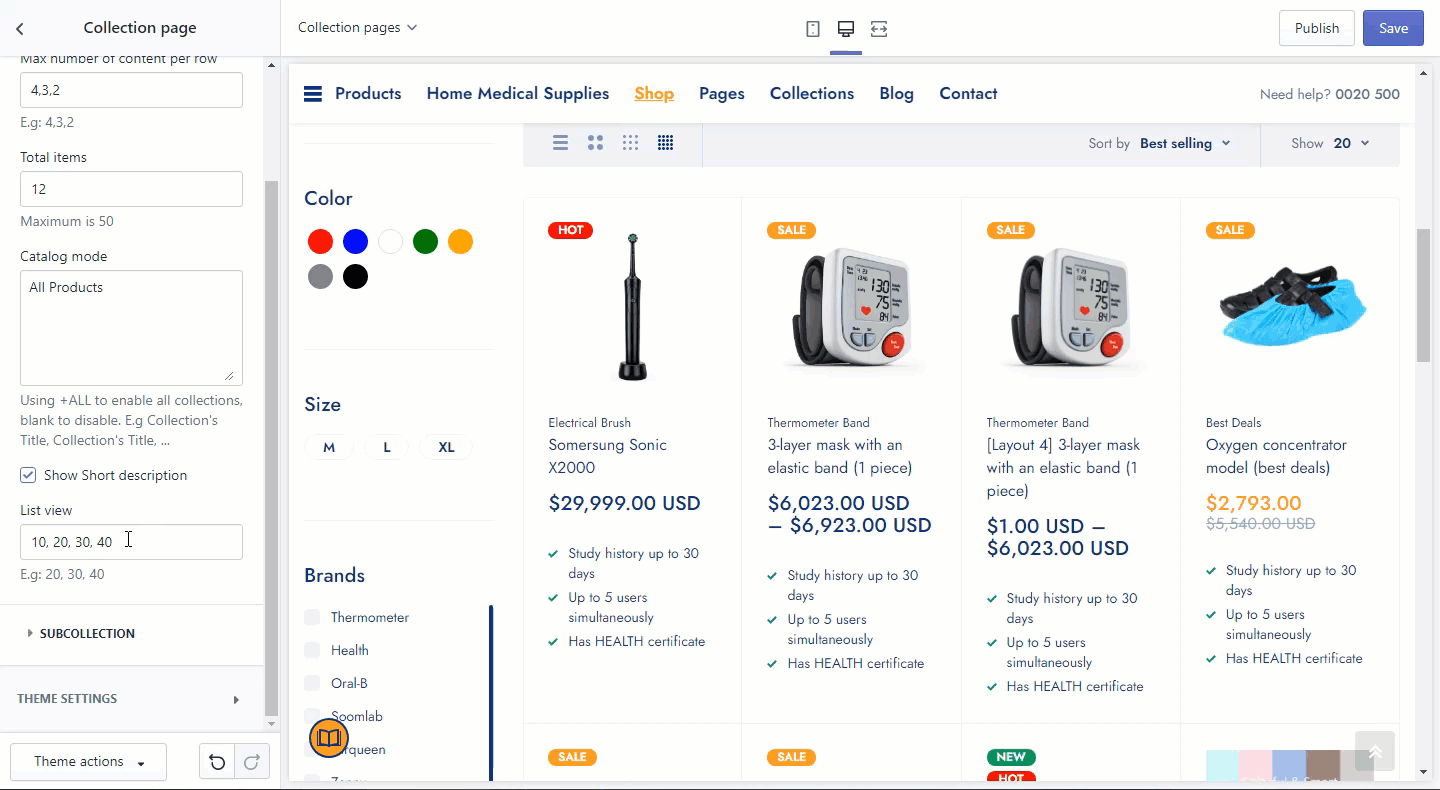This screenshot has height=790, width=1440.
Task: Switch to mobile preview icon
Action: (813, 29)
